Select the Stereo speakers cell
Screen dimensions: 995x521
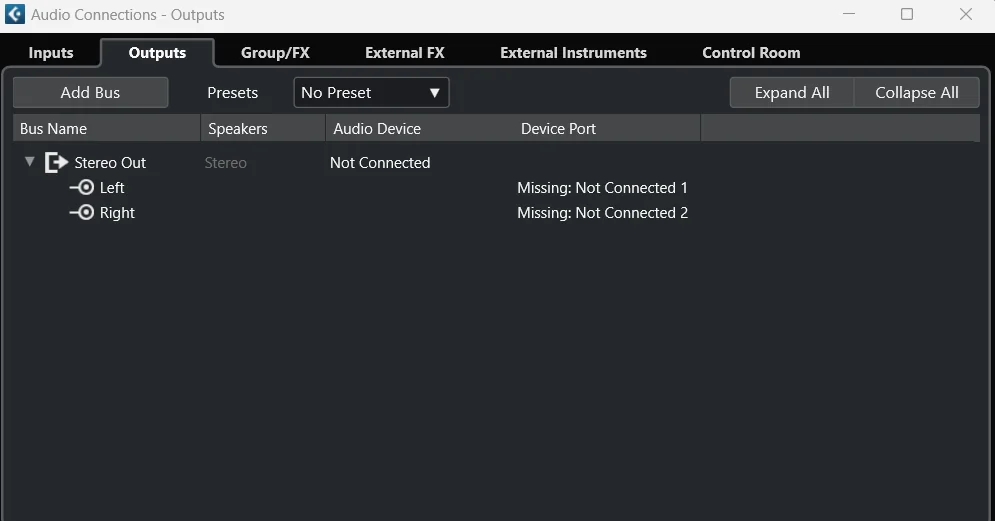pos(225,162)
